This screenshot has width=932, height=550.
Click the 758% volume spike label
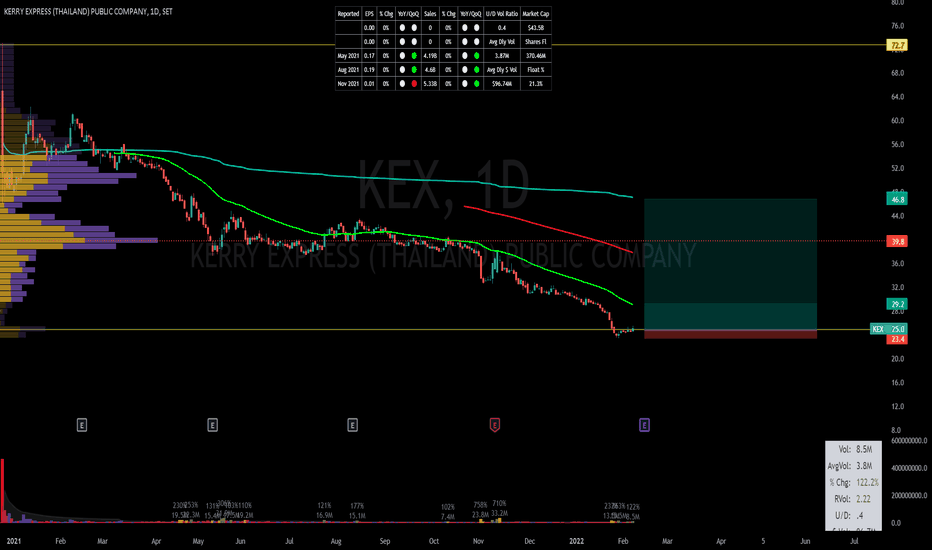(480, 505)
